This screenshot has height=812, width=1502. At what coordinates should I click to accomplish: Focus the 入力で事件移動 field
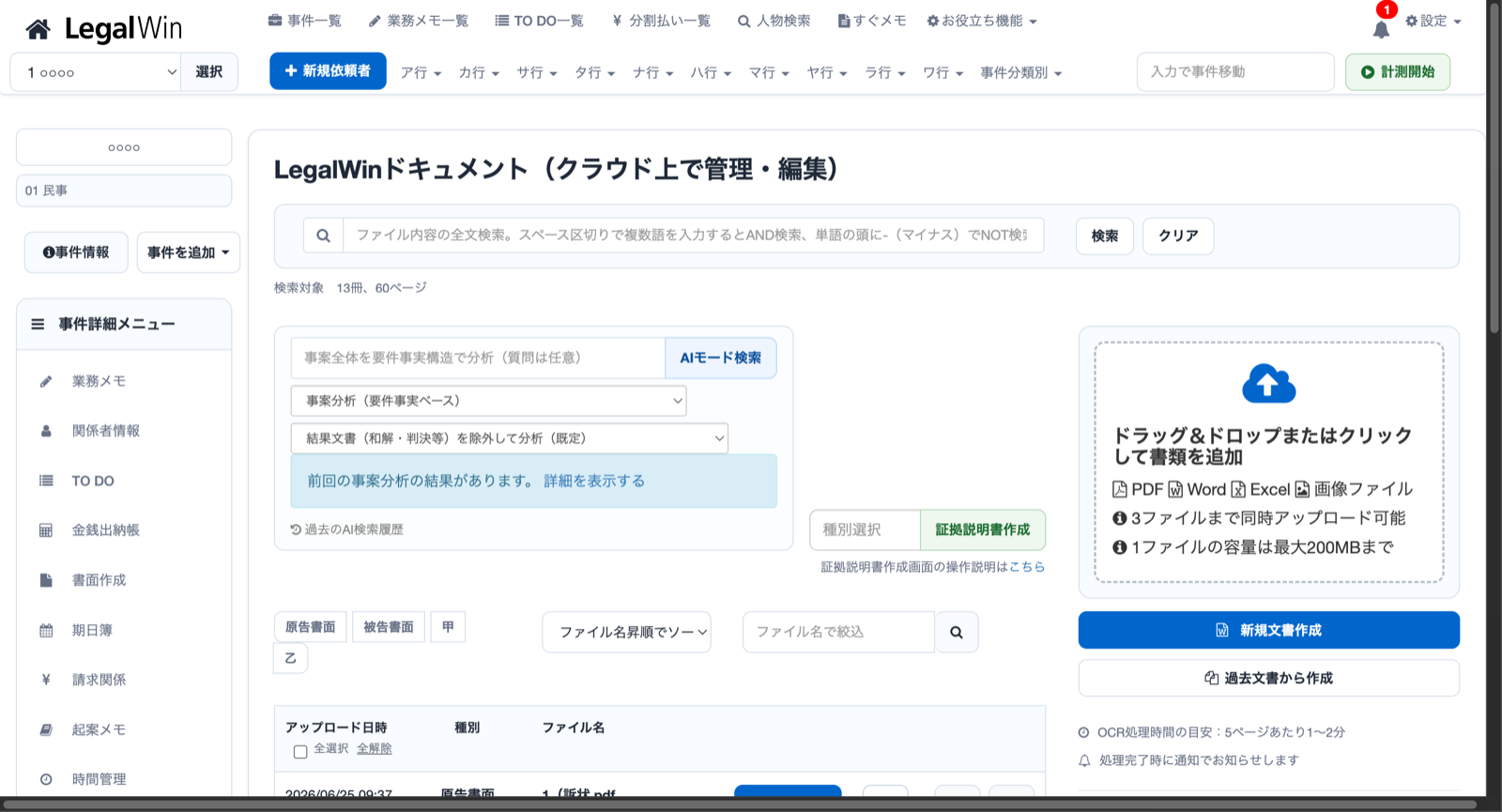pyautogui.click(x=1235, y=72)
